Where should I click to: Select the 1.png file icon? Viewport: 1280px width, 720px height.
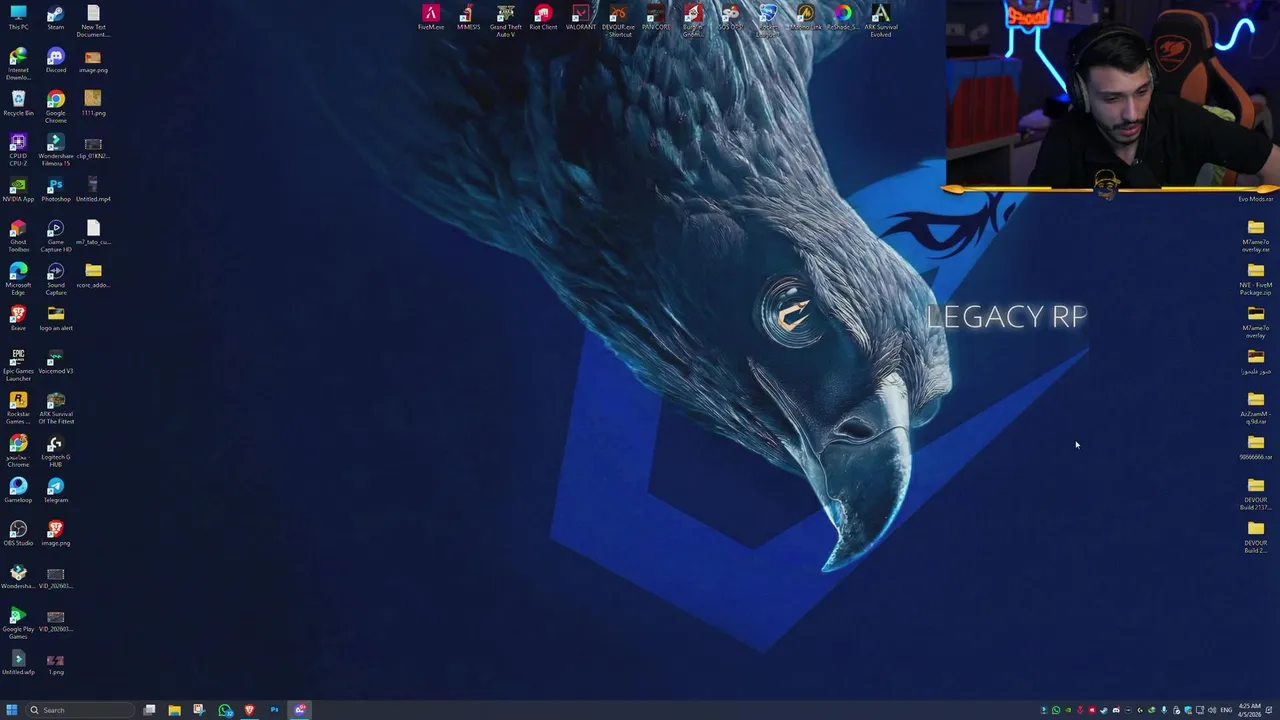tap(55, 663)
